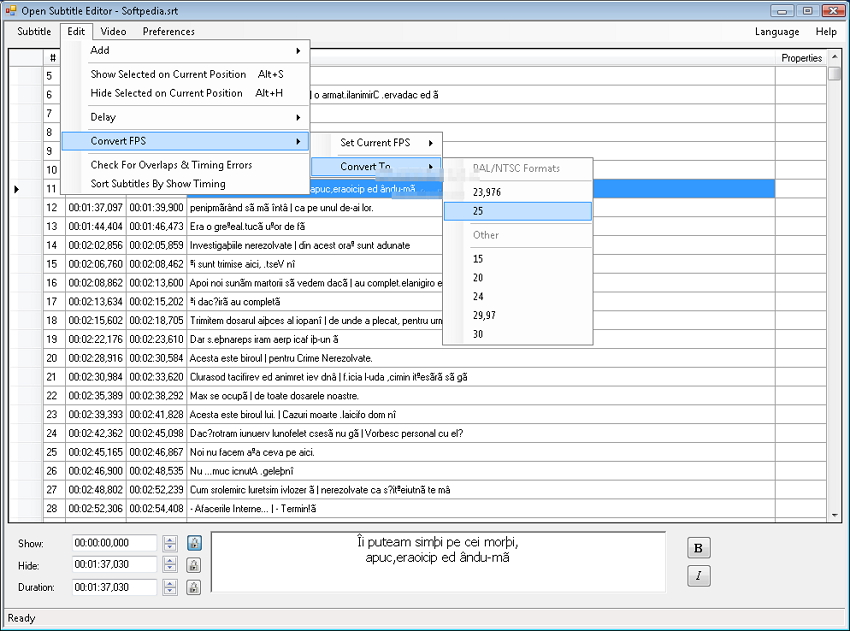Click the Hide time spinner arrows
This screenshot has height=631, width=850.
point(170,565)
